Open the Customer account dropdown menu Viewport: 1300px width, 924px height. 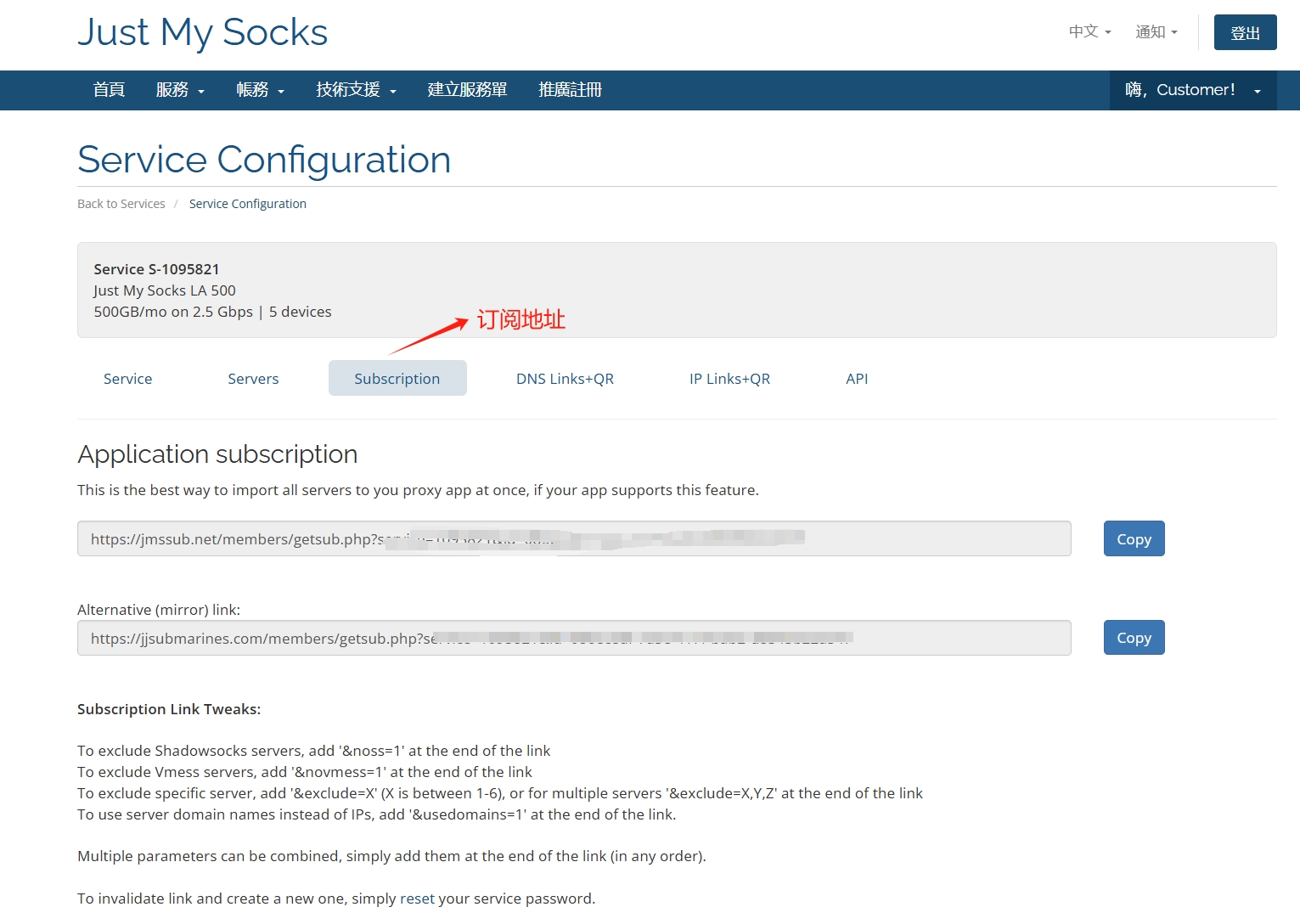1192,90
